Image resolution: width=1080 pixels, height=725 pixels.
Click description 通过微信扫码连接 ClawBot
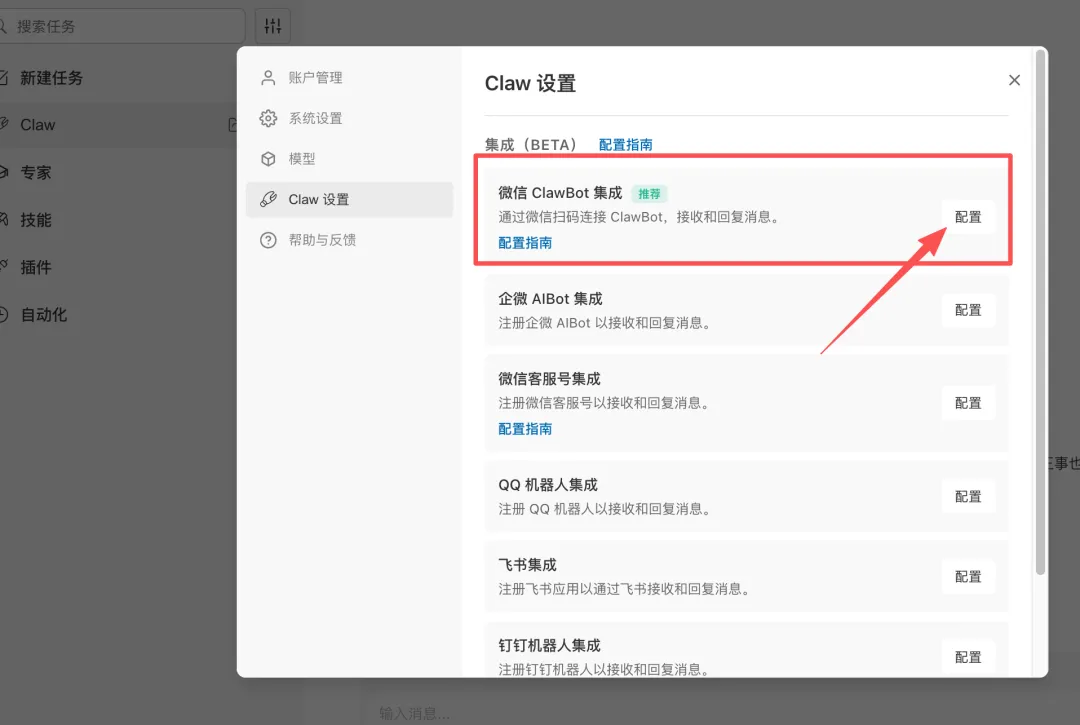click(x=639, y=217)
